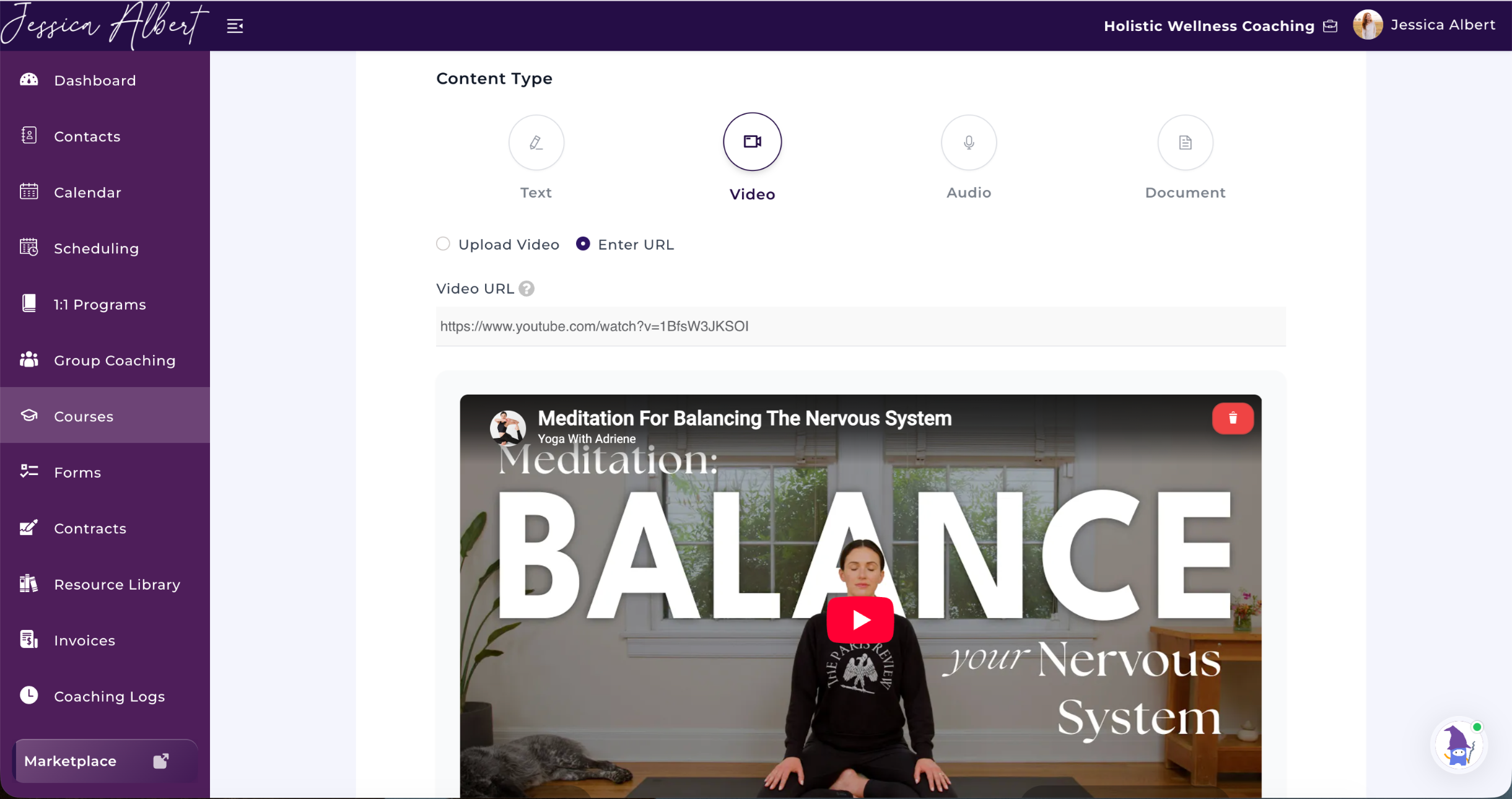Click the 1:1 Programs book icon

pos(29,303)
